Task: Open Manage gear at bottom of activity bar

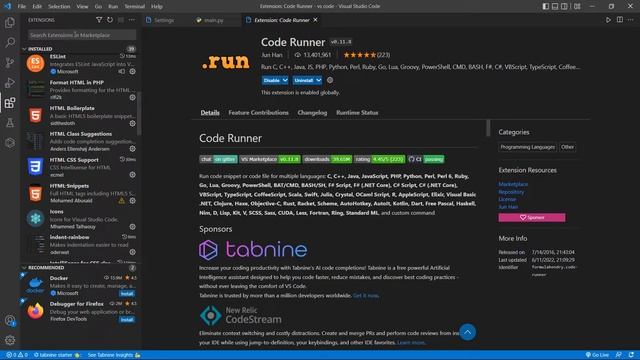Action: click(x=10, y=340)
